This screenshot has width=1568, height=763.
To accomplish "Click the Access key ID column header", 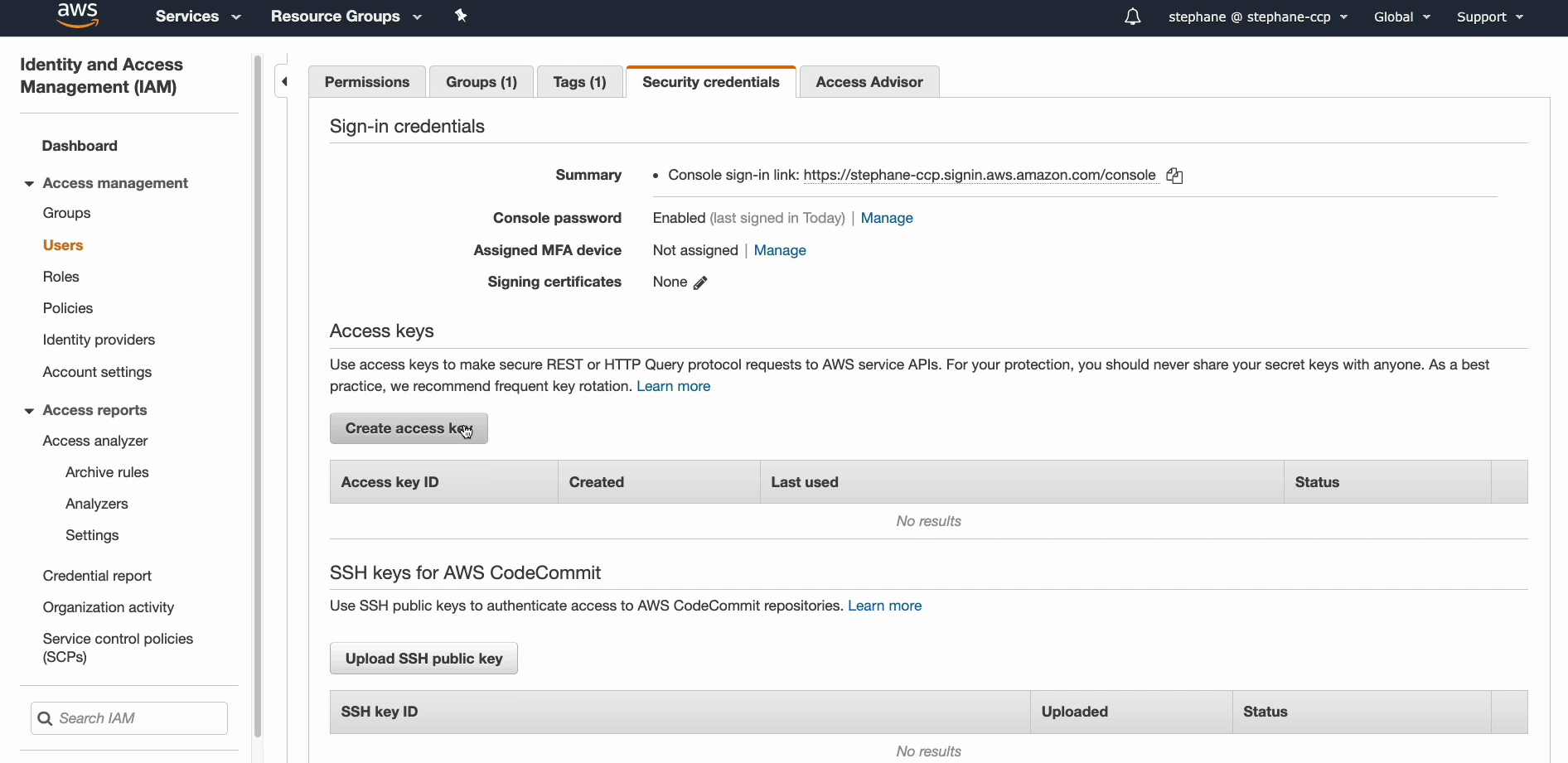I will [444, 482].
